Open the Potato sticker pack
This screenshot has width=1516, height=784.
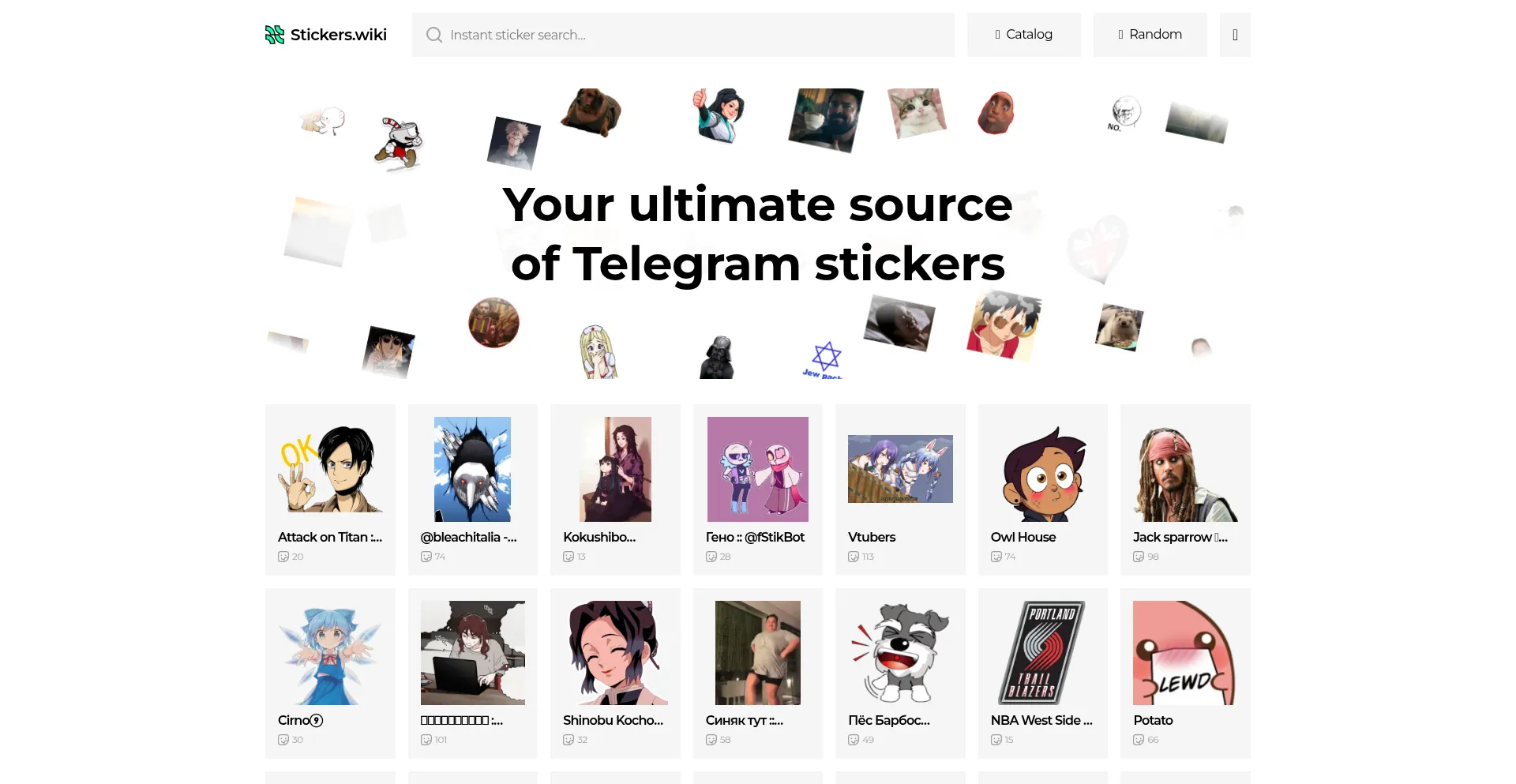pyautogui.click(x=1185, y=673)
